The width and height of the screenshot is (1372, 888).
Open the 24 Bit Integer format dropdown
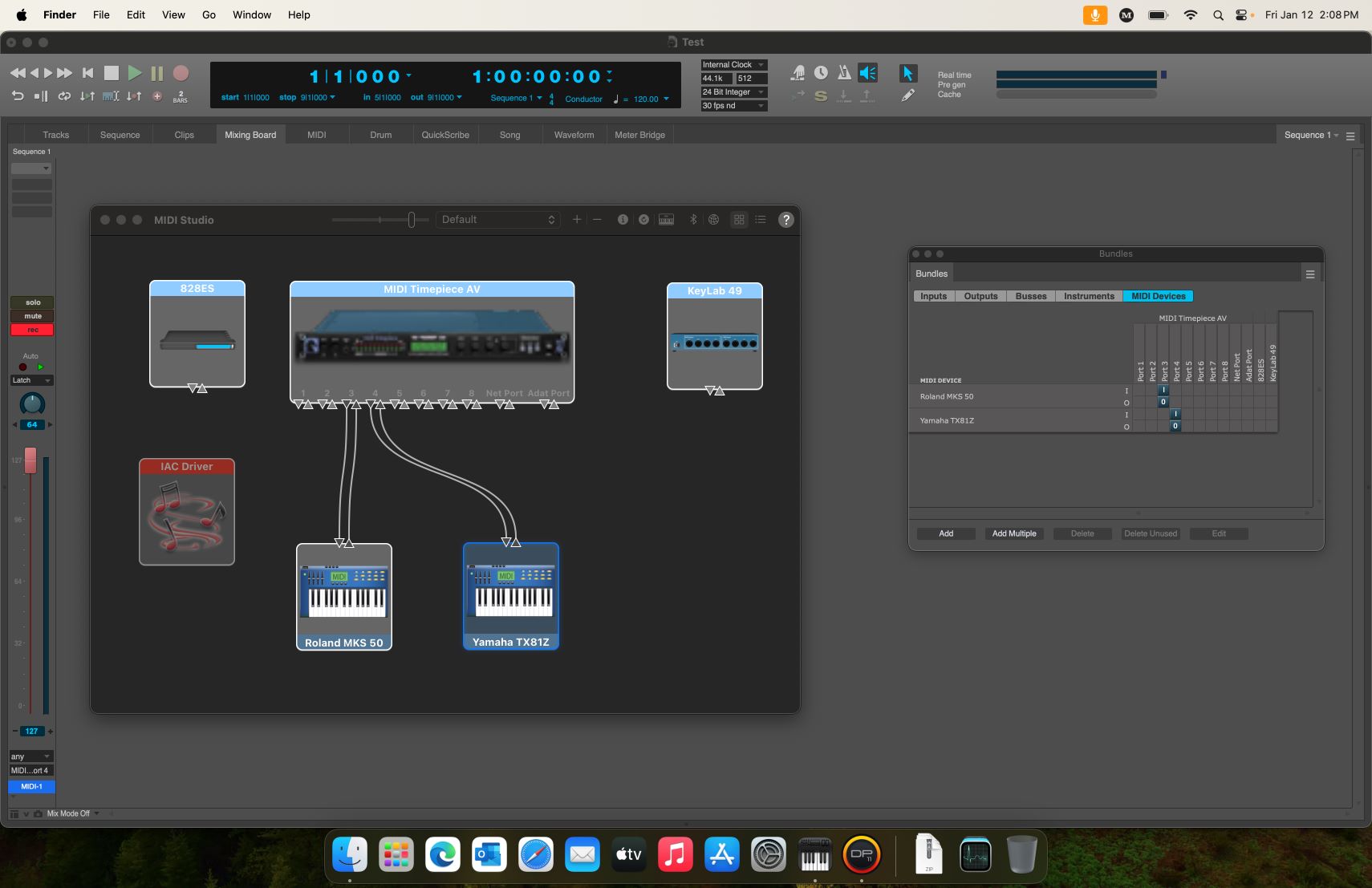pyautogui.click(x=734, y=92)
